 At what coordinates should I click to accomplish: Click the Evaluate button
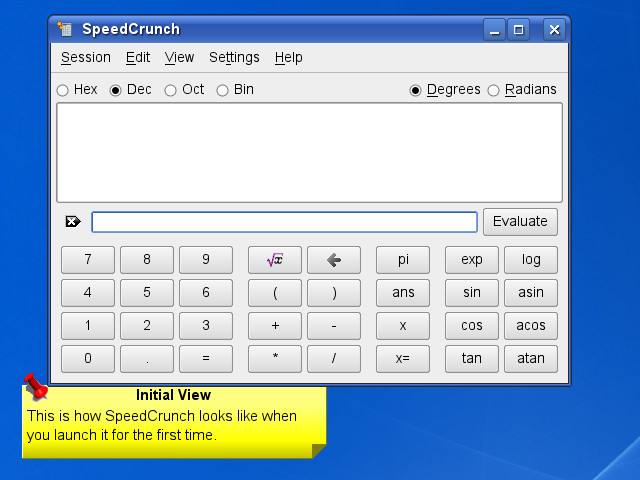[520, 222]
